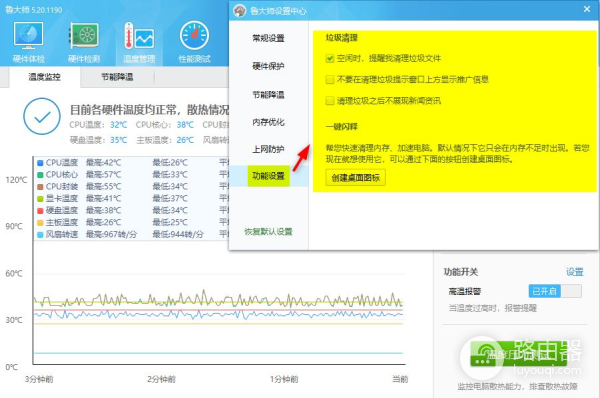Click 硬盘温度 35℃ value
600x398 pixels.
tap(119, 140)
